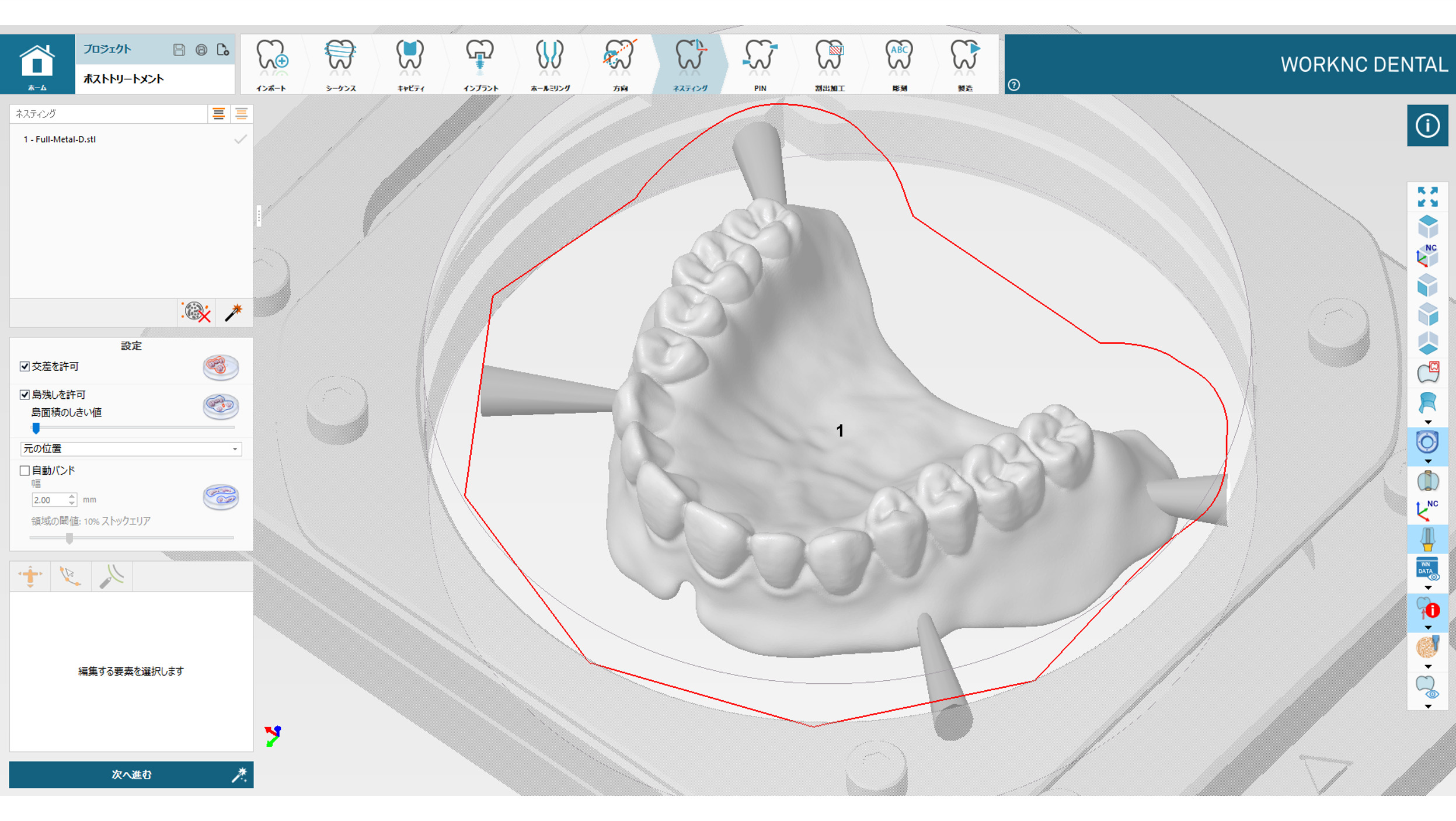Click the tooth with red tag icon
This screenshot has width=1456, height=821.
pyautogui.click(x=1428, y=373)
